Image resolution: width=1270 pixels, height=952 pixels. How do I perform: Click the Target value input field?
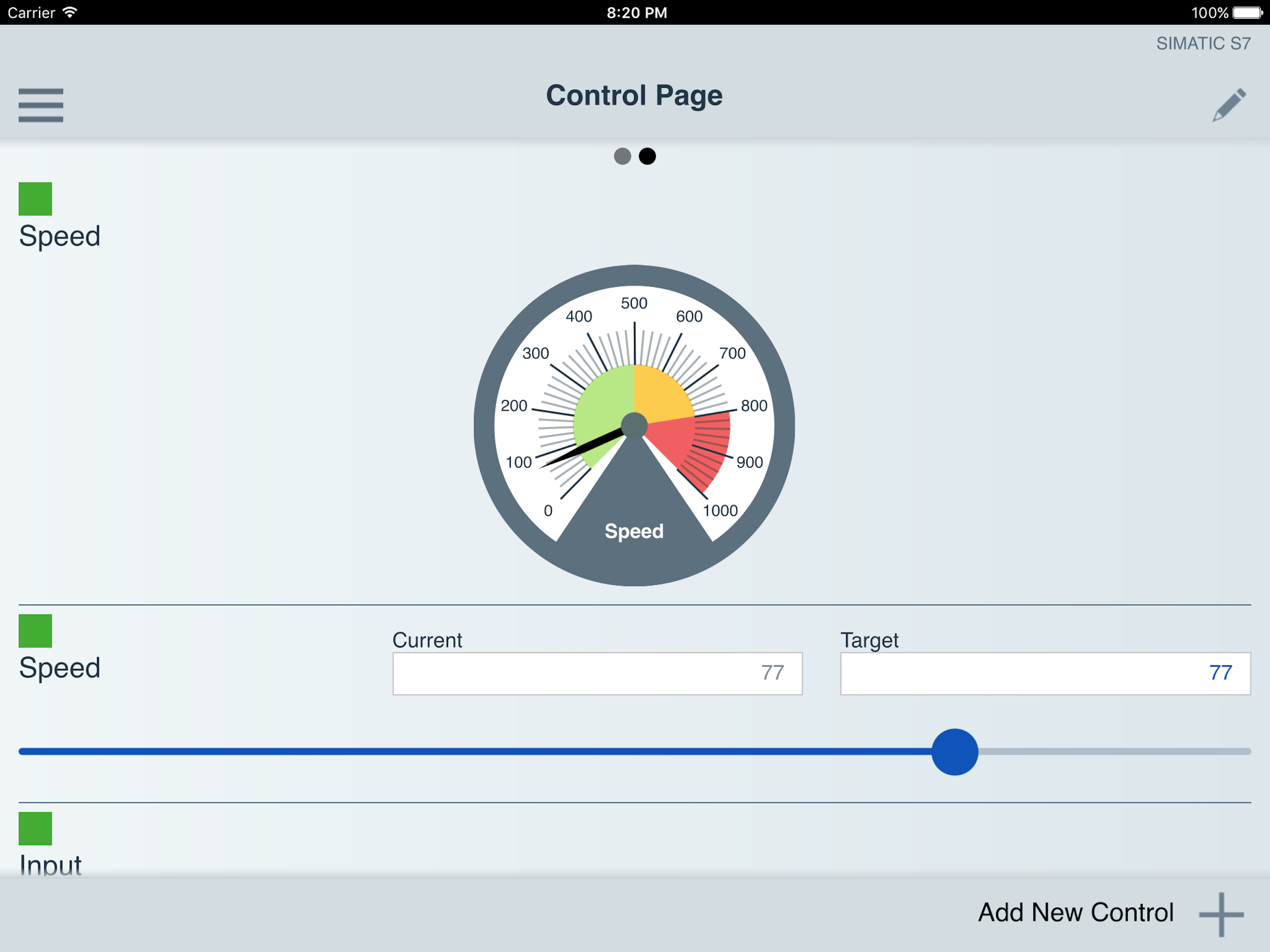[1045, 673]
